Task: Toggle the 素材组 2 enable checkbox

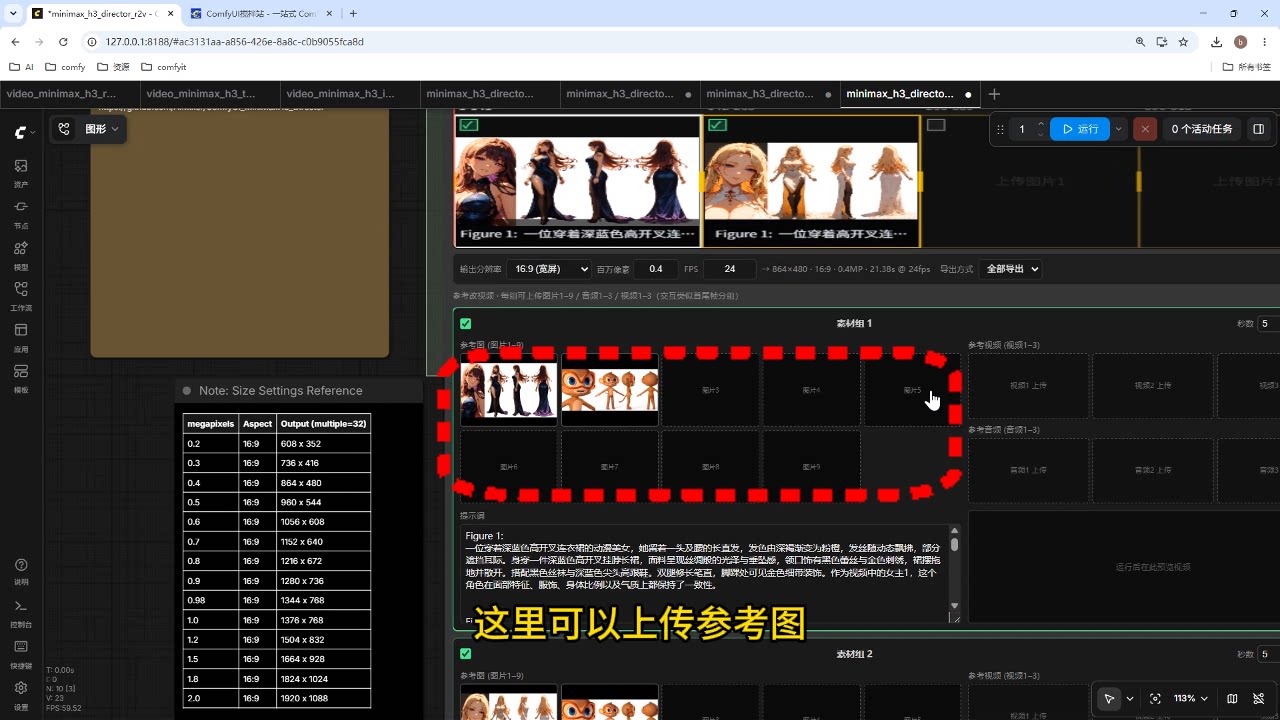Action: tap(465, 653)
